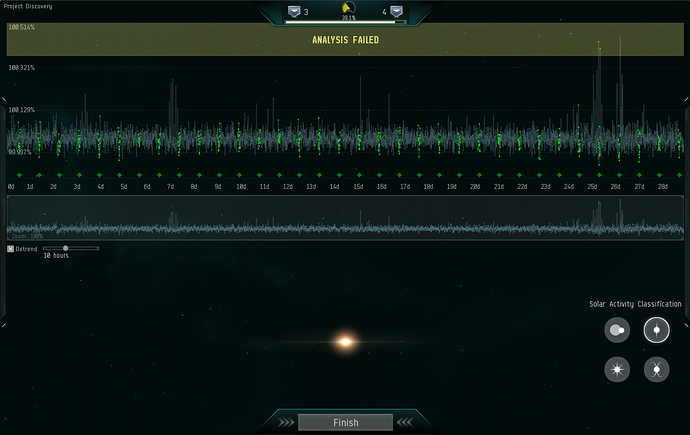The image size is (690, 435).
Task: Click the Zoom 100% label in minimap
Action: 27,236
